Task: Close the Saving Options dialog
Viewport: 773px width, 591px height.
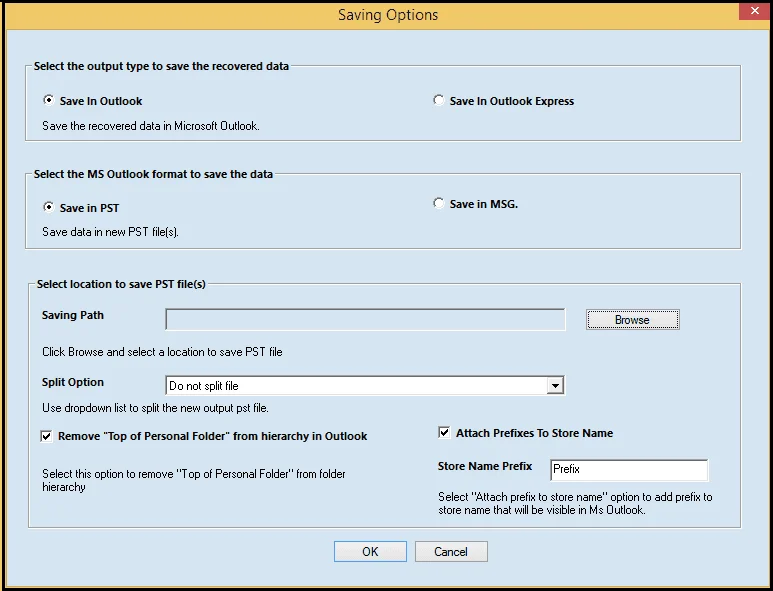Action: [755, 11]
